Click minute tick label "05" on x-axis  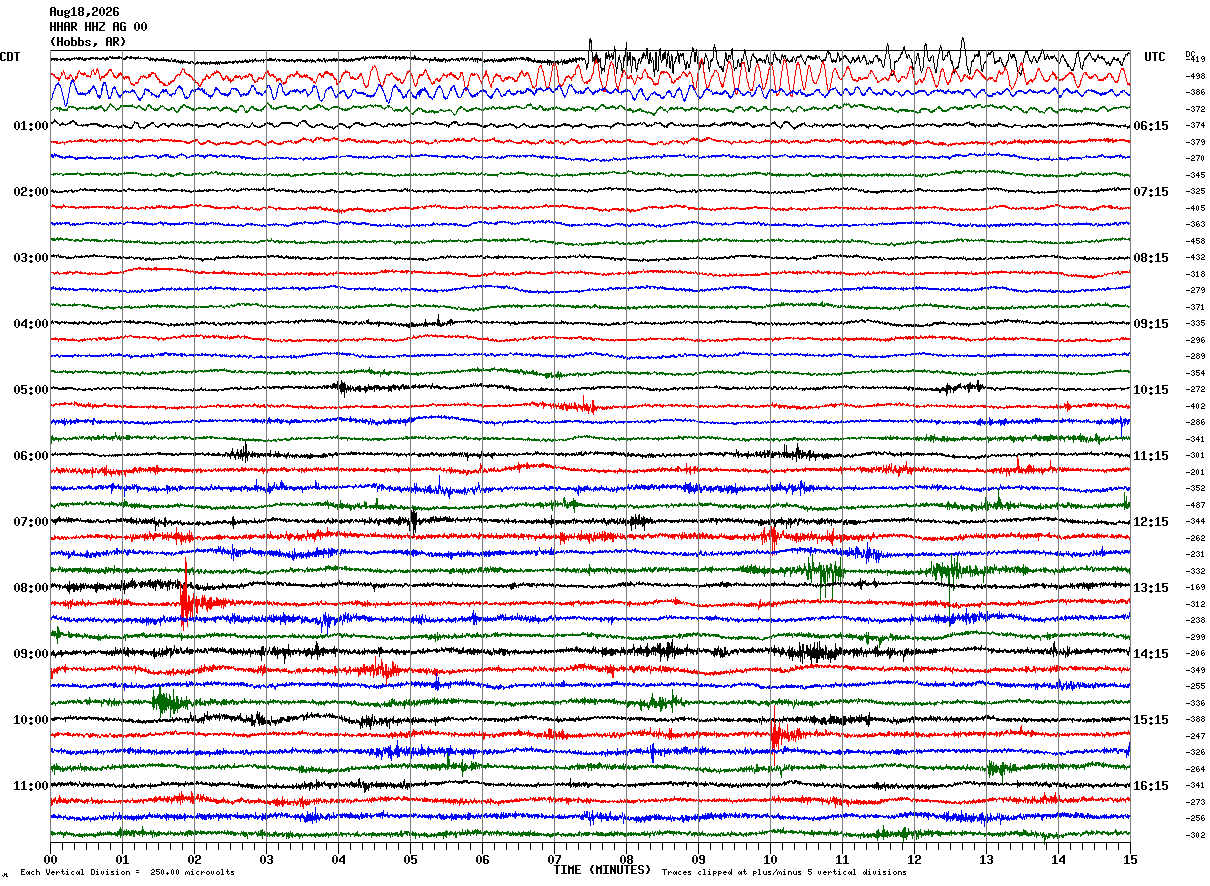[410, 859]
